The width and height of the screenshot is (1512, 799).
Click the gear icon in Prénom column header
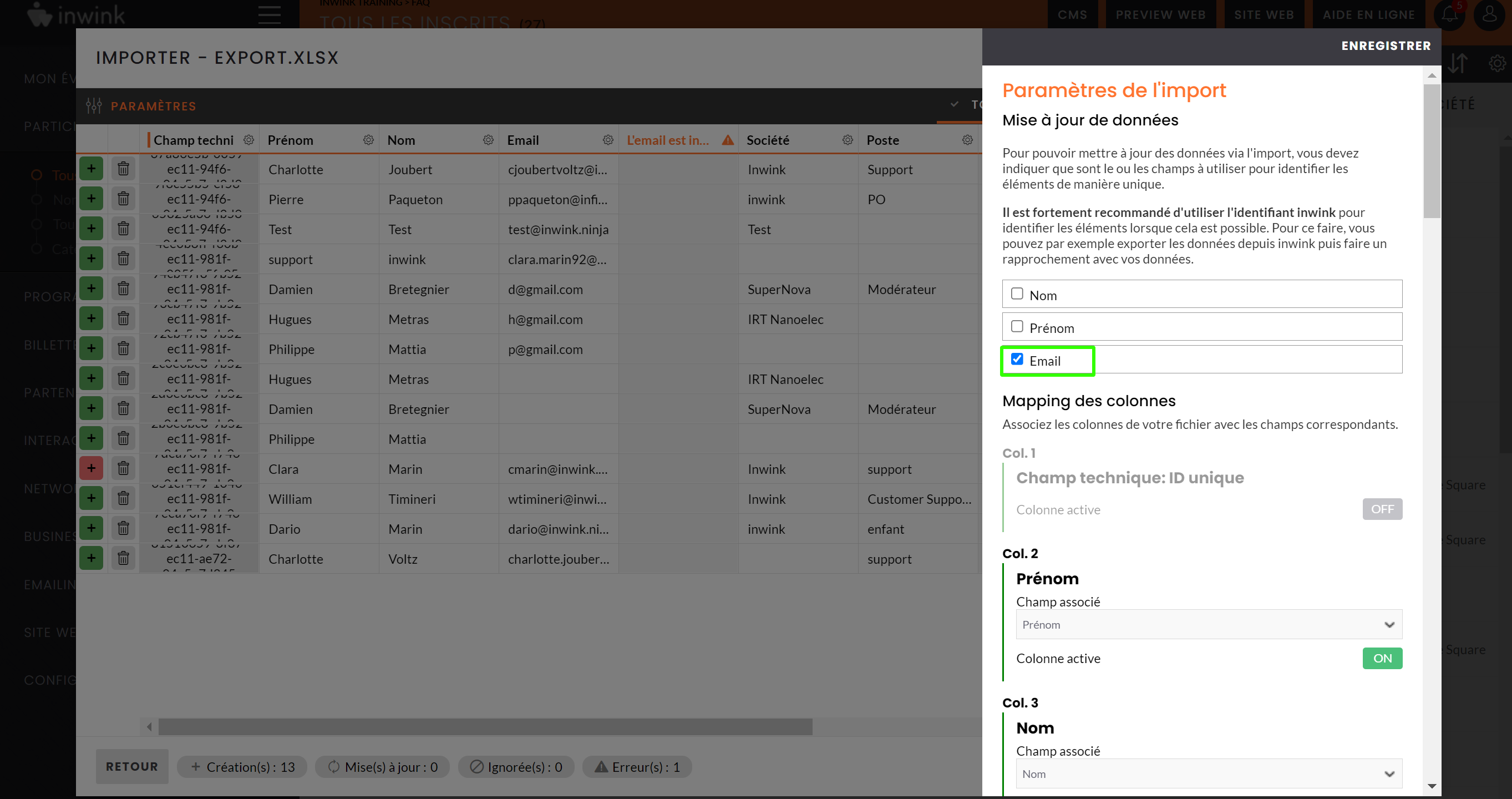click(x=368, y=140)
